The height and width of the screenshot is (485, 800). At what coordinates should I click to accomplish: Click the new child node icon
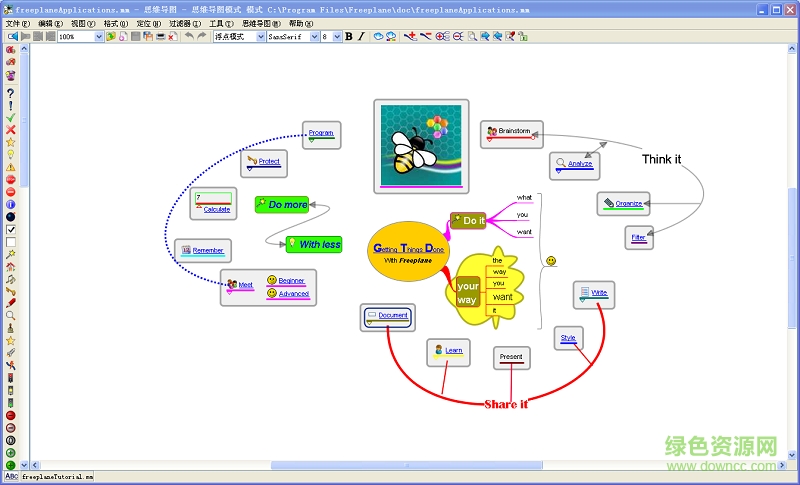[x=410, y=36]
